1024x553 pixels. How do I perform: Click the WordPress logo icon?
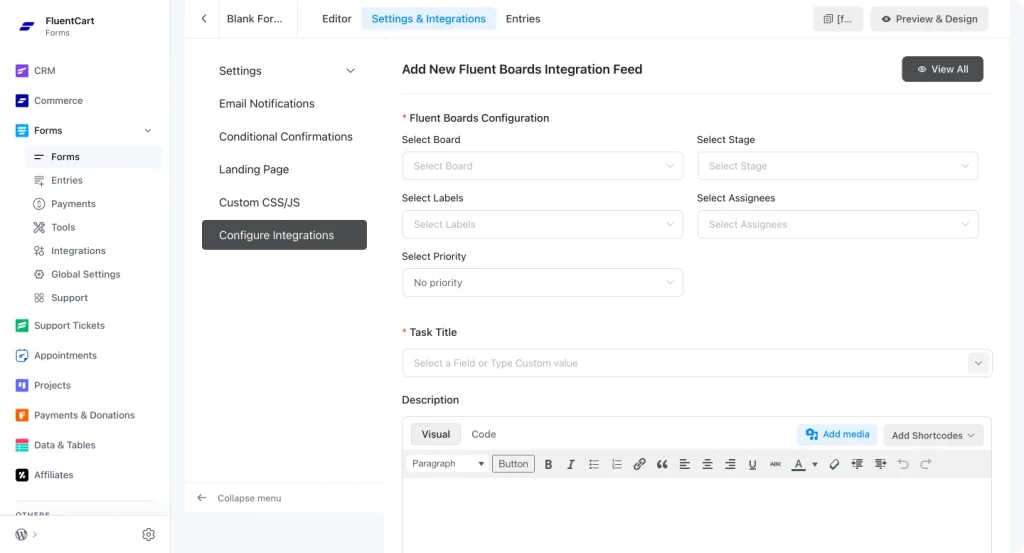point(22,534)
